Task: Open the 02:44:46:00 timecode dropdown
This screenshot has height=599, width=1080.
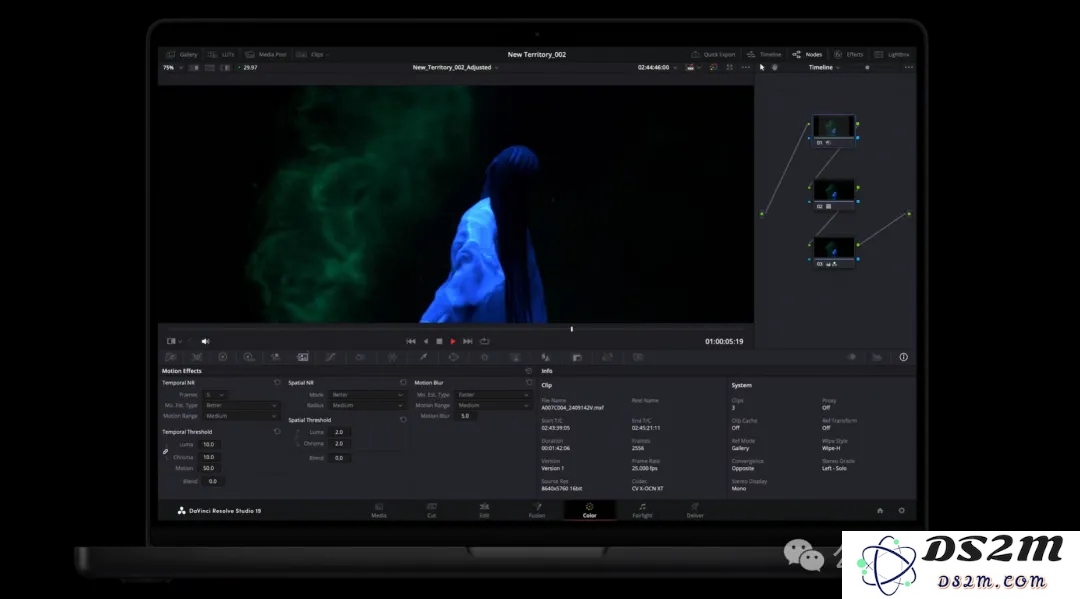Action: pyautogui.click(x=657, y=67)
